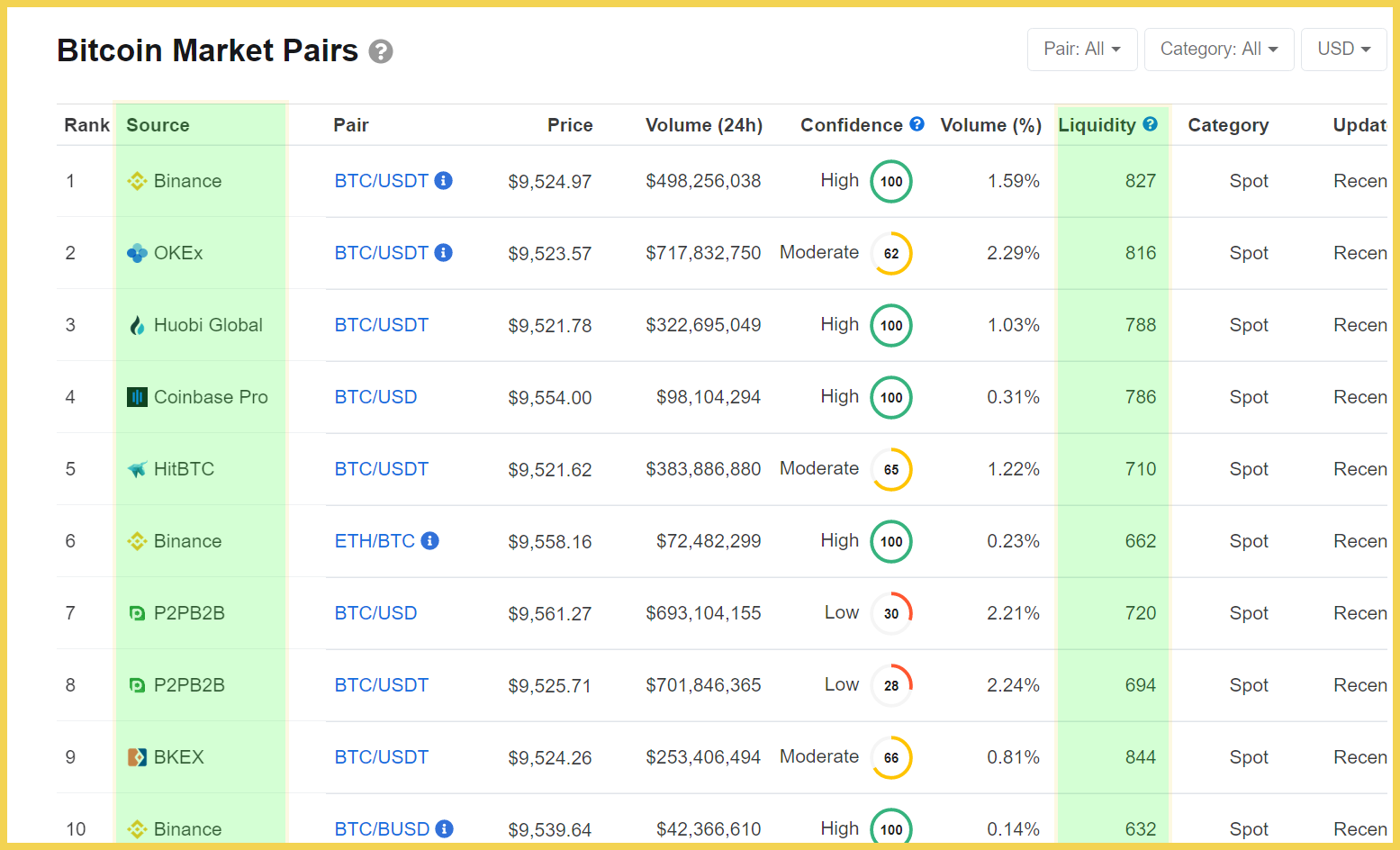Click the OKEx logo icon

click(137, 253)
